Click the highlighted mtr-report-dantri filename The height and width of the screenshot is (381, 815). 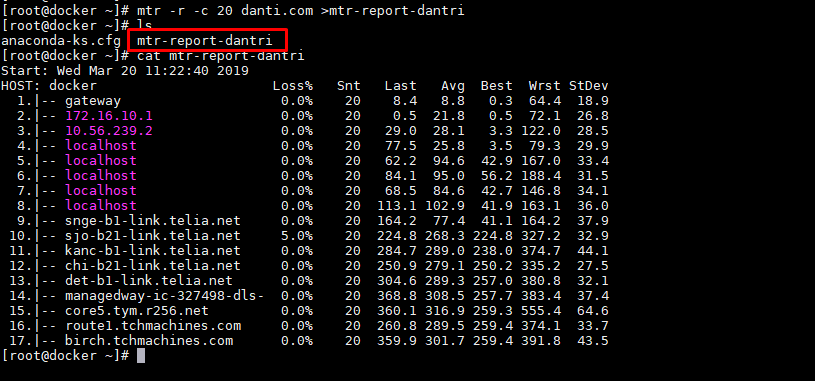(205, 41)
